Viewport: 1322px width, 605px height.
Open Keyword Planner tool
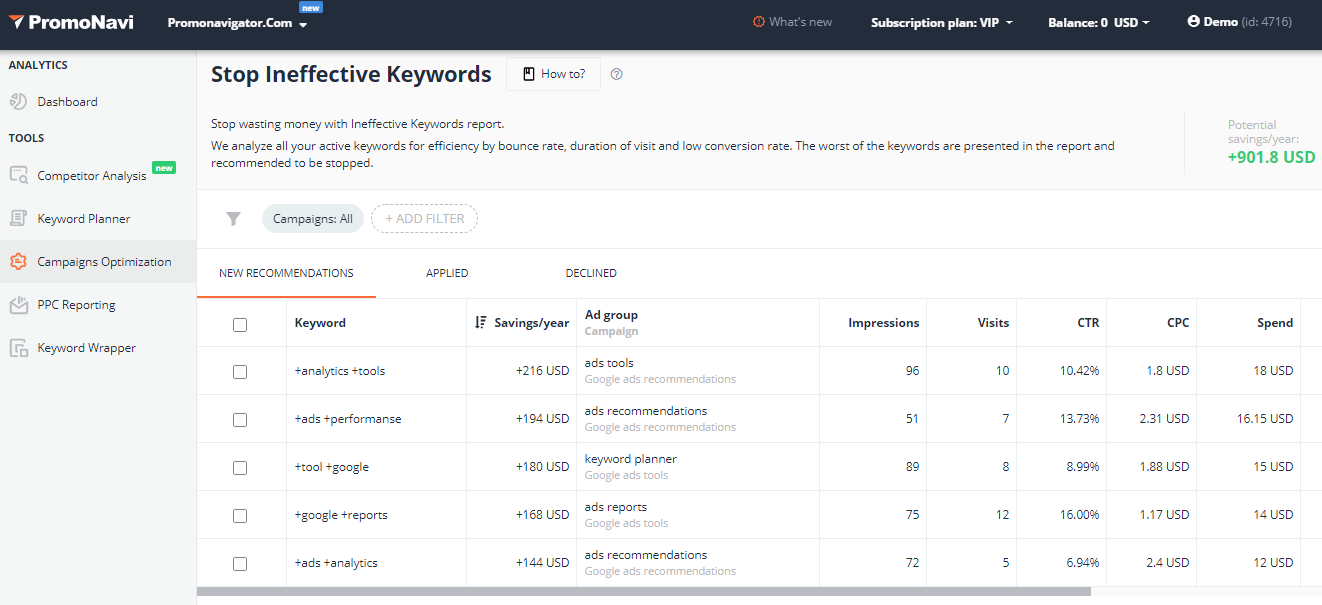pyautogui.click(x=84, y=218)
